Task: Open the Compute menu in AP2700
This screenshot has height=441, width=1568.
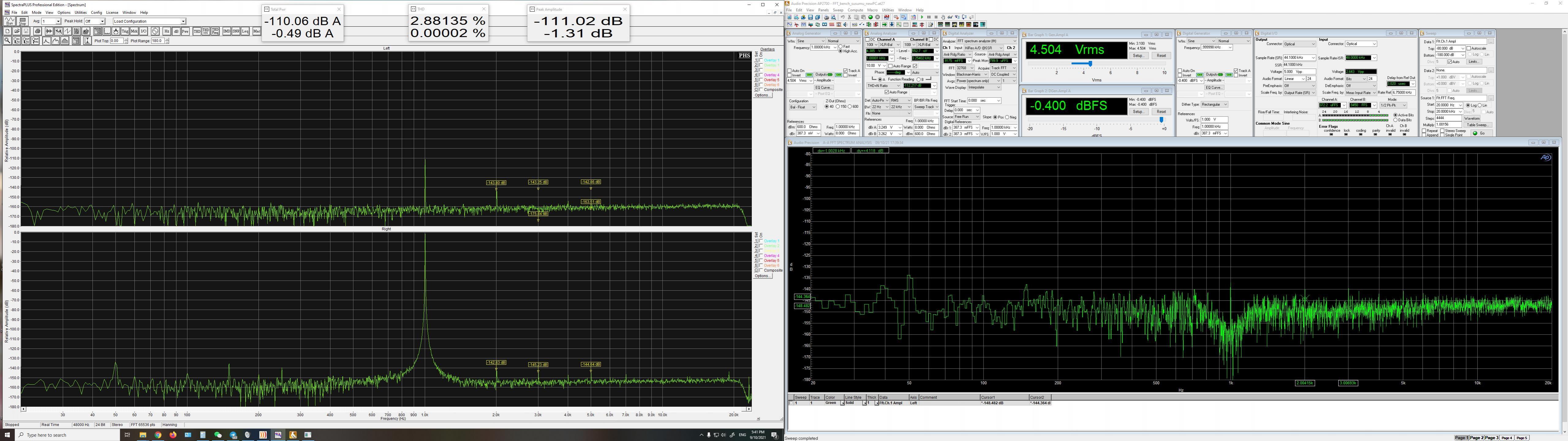Action: pyautogui.click(x=855, y=10)
